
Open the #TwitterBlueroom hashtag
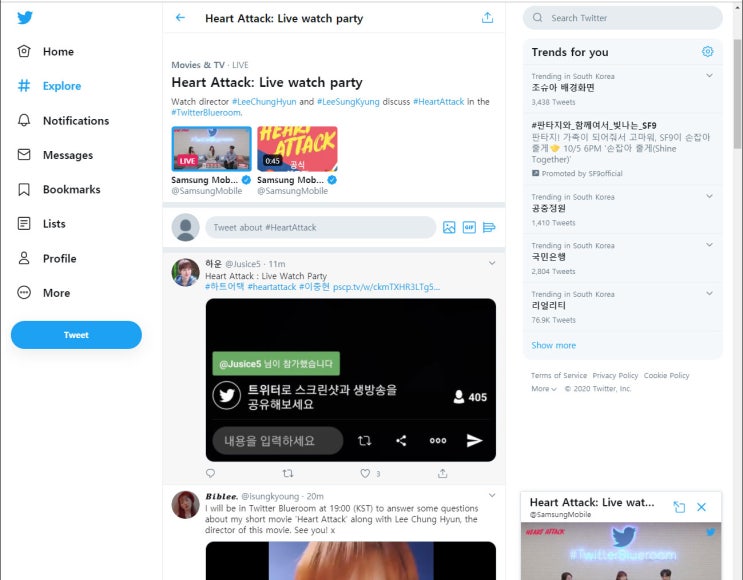tap(206, 112)
